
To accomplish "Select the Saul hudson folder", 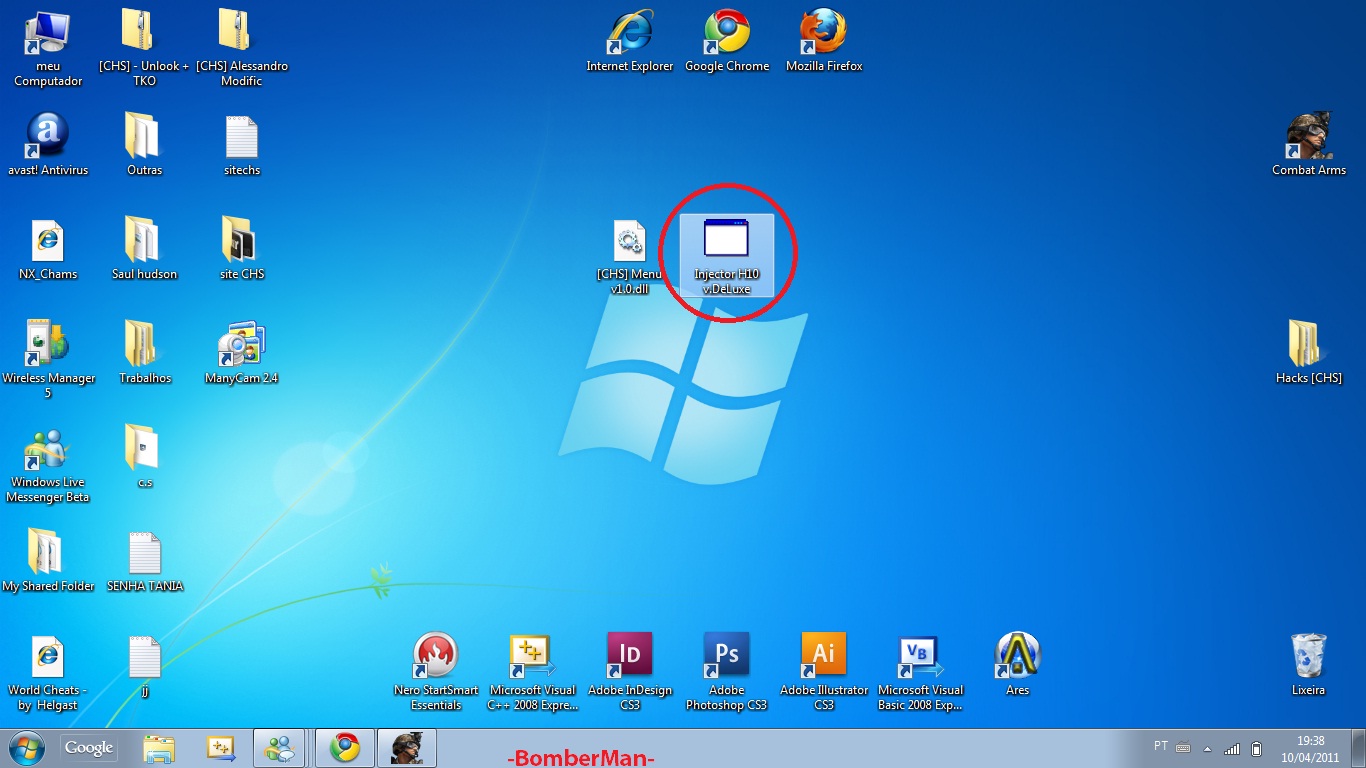I will [x=144, y=249].
